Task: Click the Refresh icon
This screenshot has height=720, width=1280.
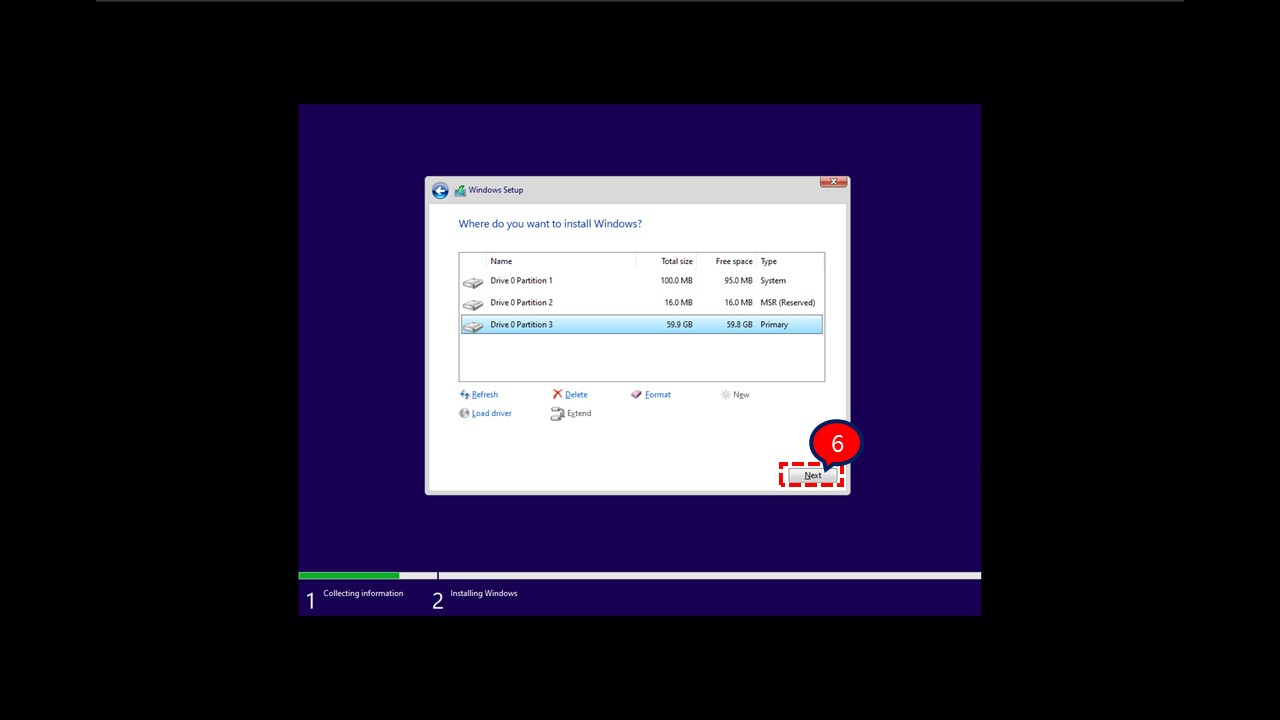Action: tap(465, 395)
